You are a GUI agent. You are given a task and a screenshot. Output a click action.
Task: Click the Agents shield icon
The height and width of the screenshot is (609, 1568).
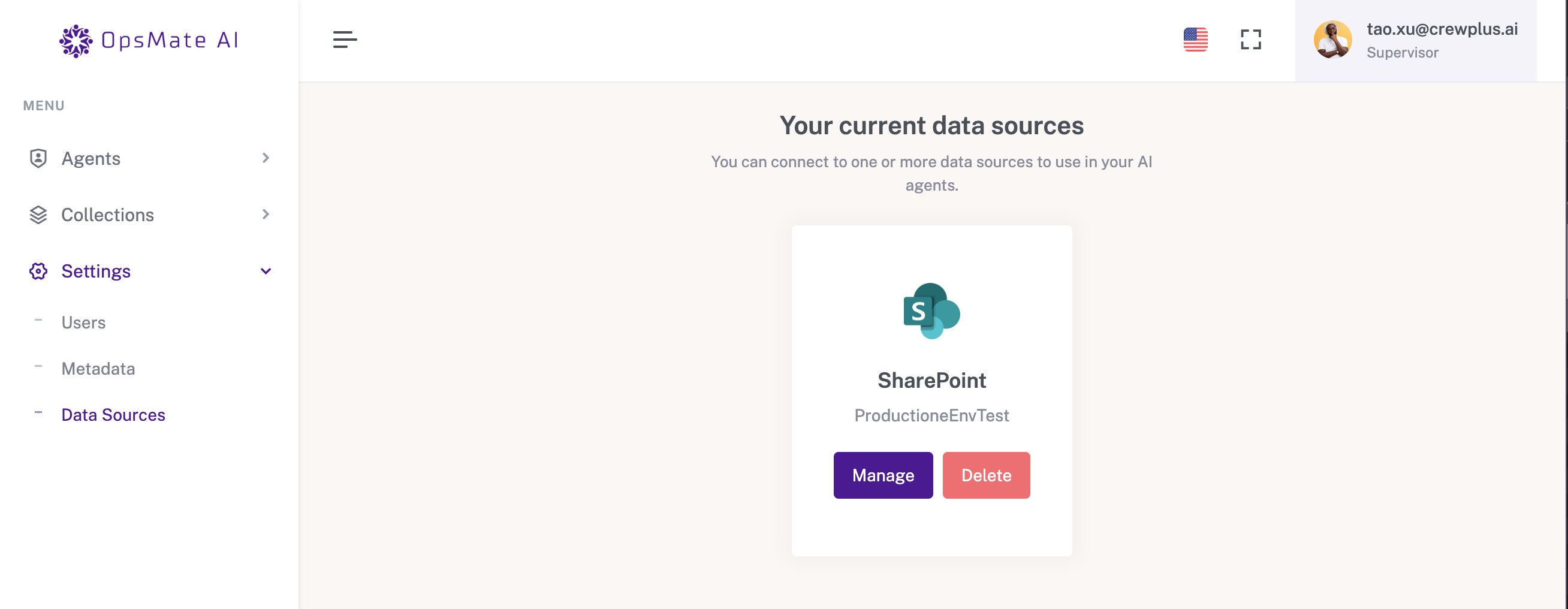coord(38,158)
